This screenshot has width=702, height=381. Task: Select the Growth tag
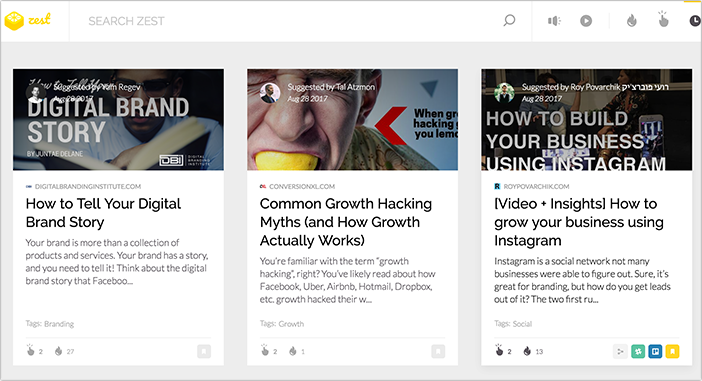(291, 324)
